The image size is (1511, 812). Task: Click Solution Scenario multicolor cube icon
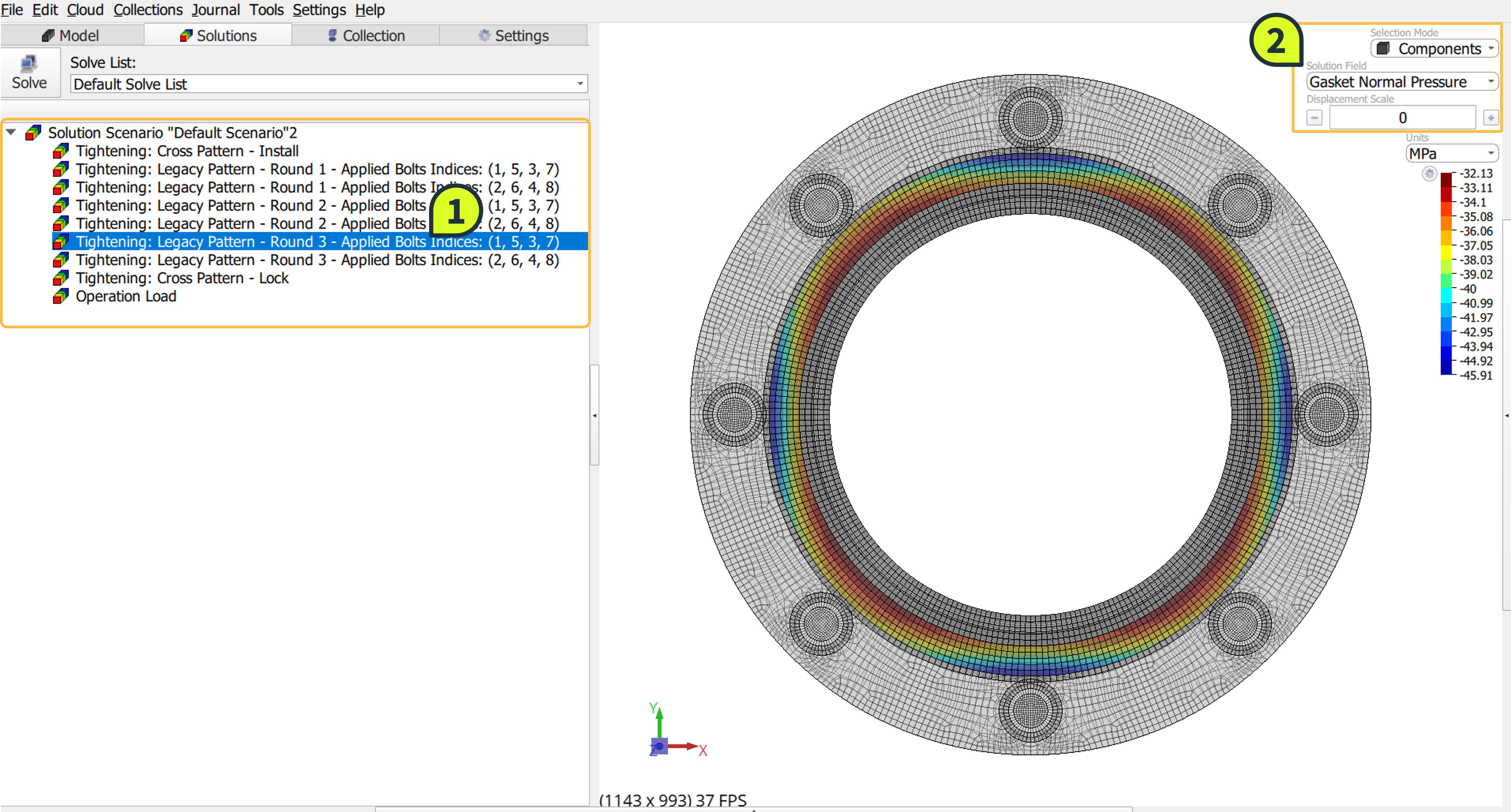[33, 133]
